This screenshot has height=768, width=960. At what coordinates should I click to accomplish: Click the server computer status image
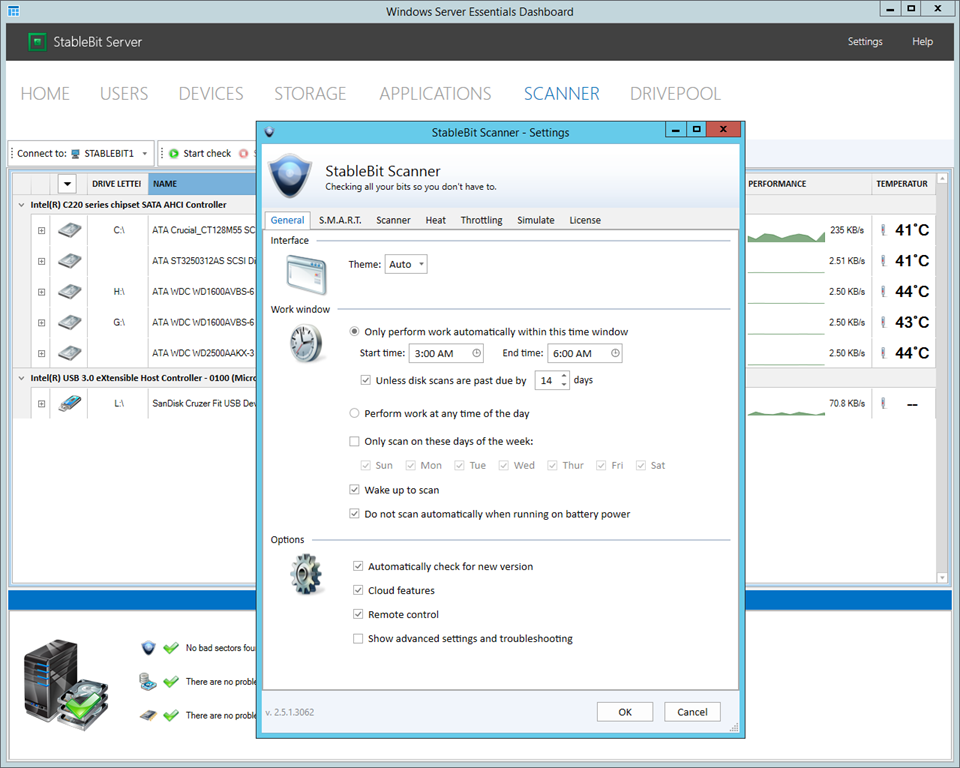pos(66,685)
